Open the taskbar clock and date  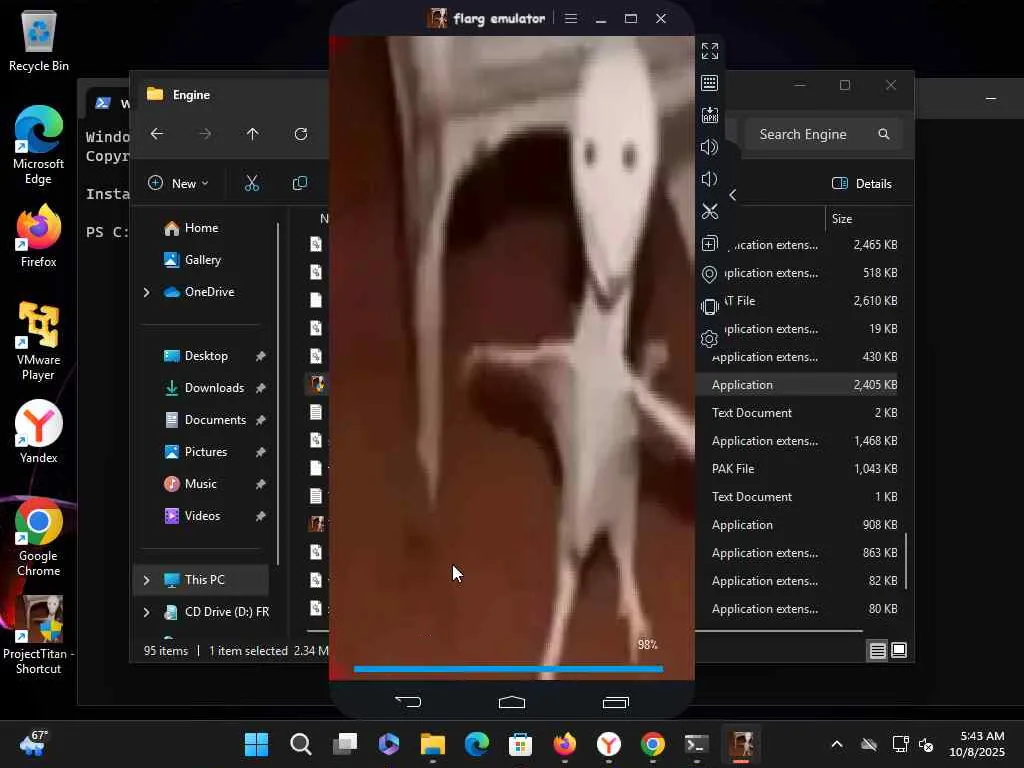coord(977,744)
